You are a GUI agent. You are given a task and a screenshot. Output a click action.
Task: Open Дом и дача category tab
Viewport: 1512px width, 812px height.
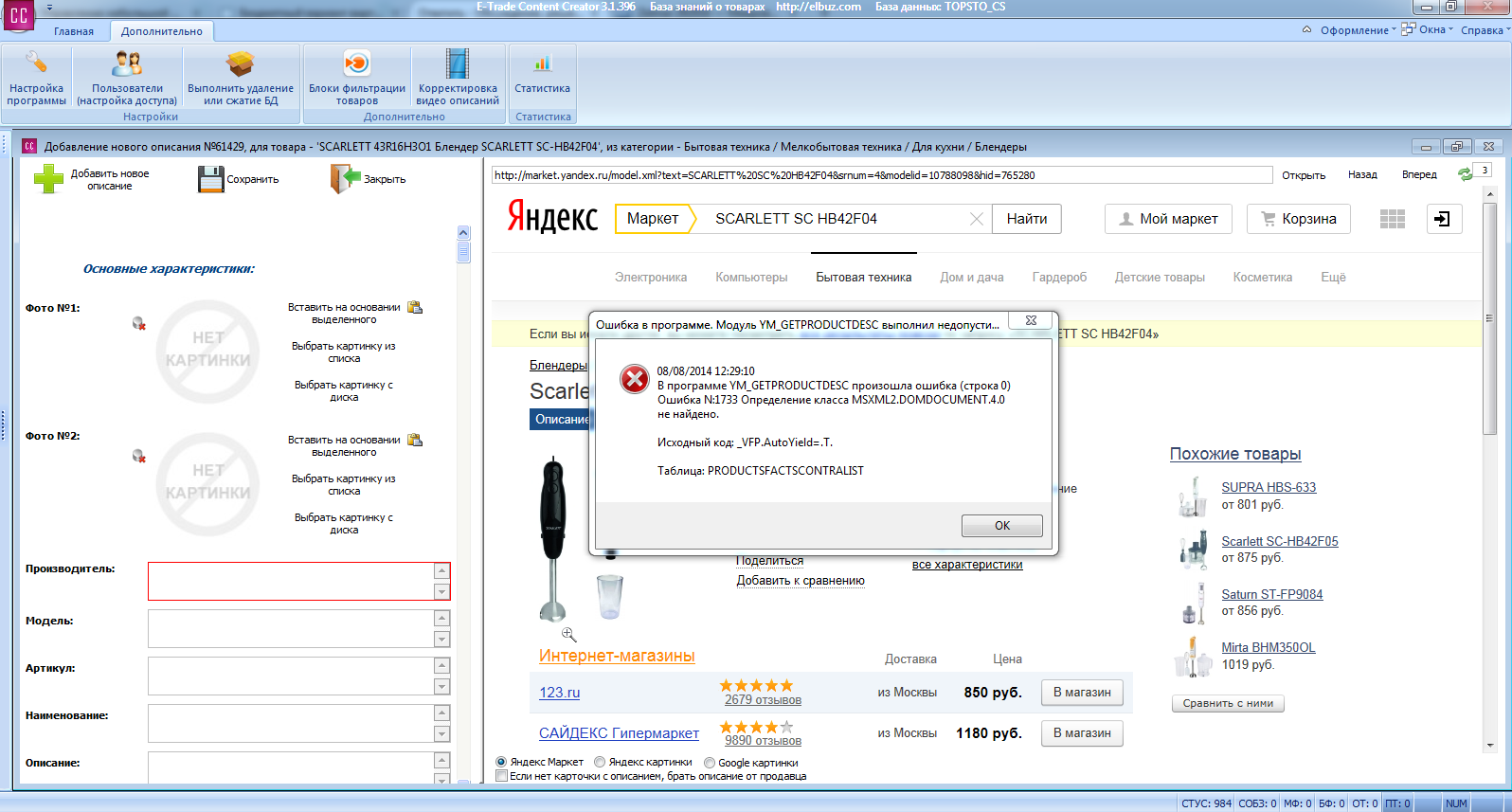pos(972,277)
